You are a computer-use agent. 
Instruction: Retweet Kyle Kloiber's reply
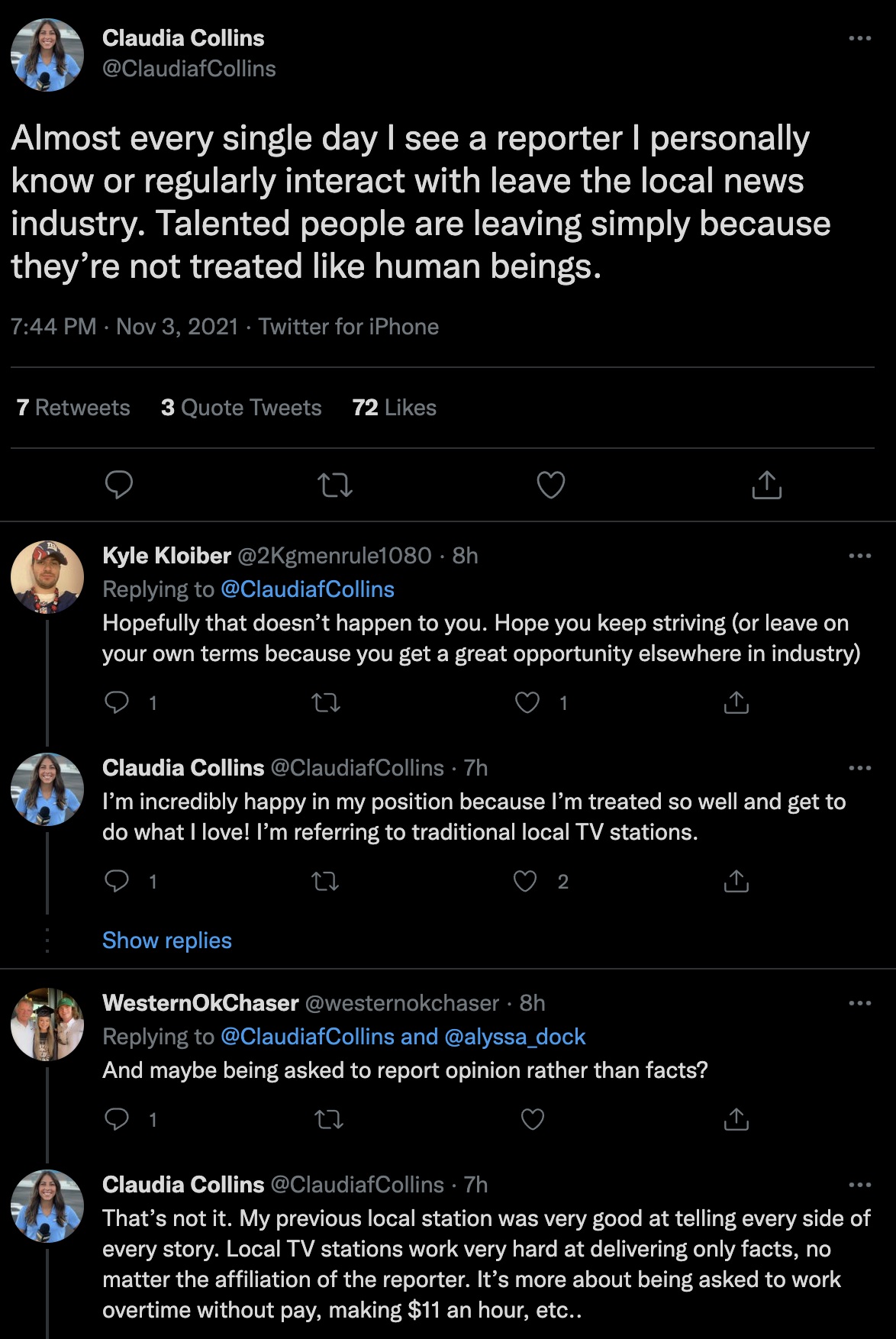click(326, 702)
